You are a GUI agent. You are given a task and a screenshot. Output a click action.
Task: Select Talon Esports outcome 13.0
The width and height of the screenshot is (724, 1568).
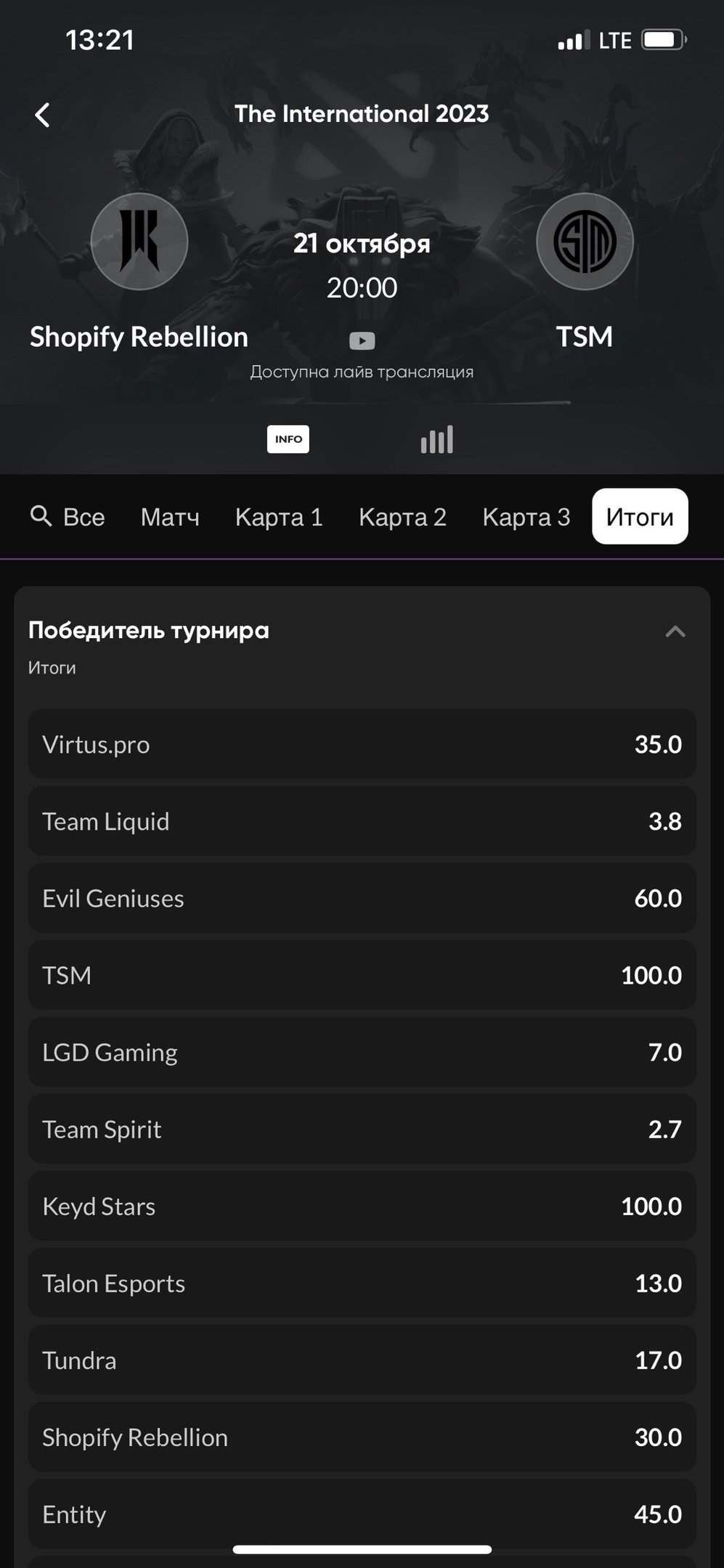[x=362, y=1283]
